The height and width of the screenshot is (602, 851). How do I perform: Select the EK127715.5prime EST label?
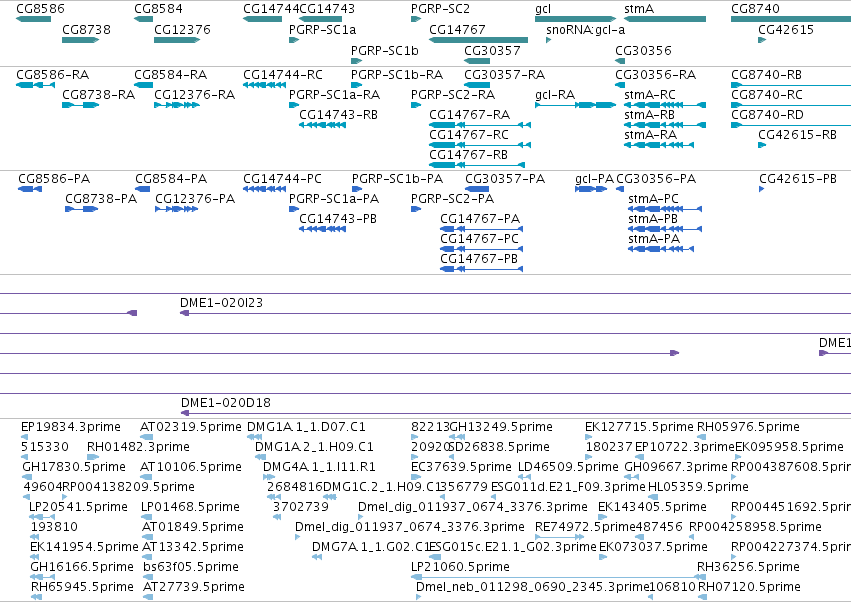(639, 427)
